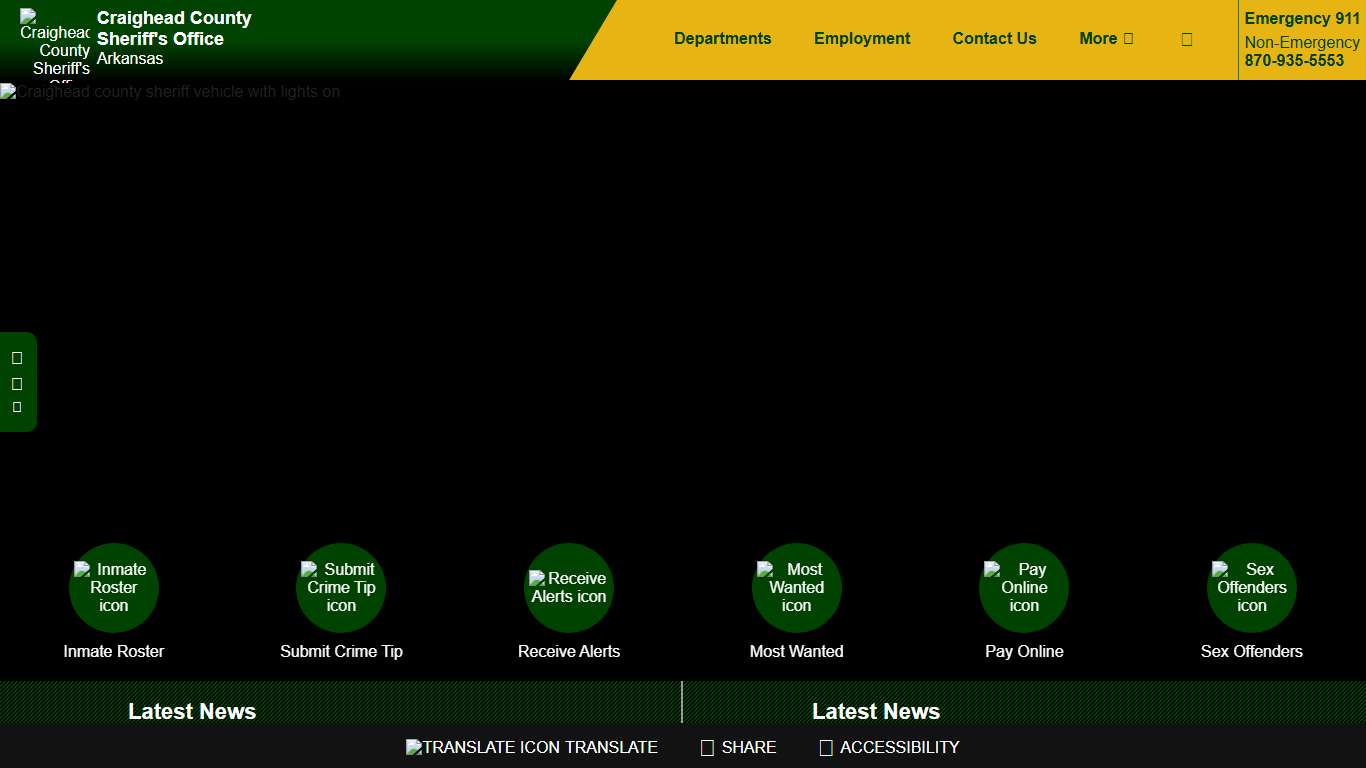
Task: Click the Share button in bottom bar
Action: coord(738,747)
